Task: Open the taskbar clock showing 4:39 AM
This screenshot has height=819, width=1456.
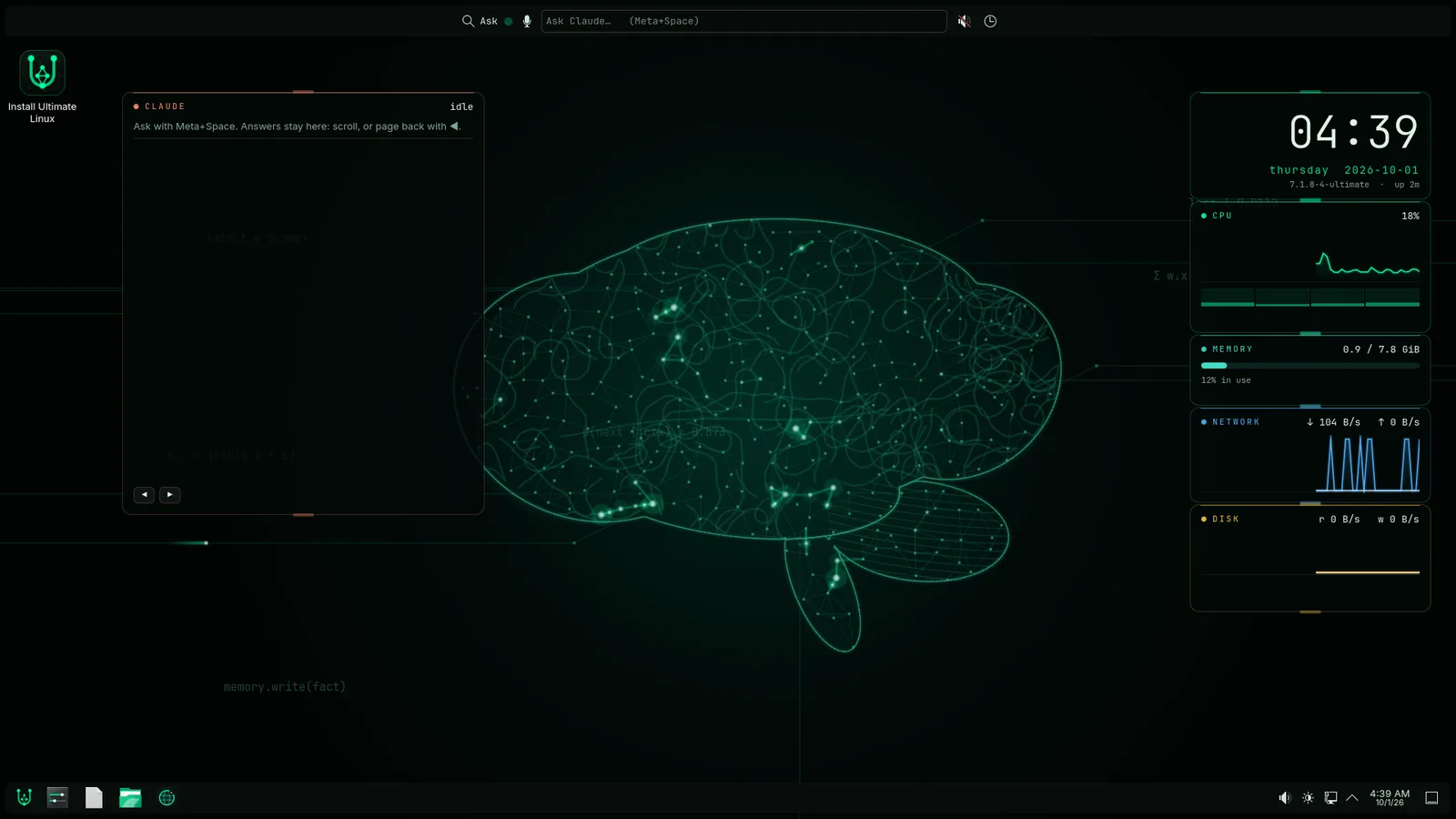Action: [1390, 798]
